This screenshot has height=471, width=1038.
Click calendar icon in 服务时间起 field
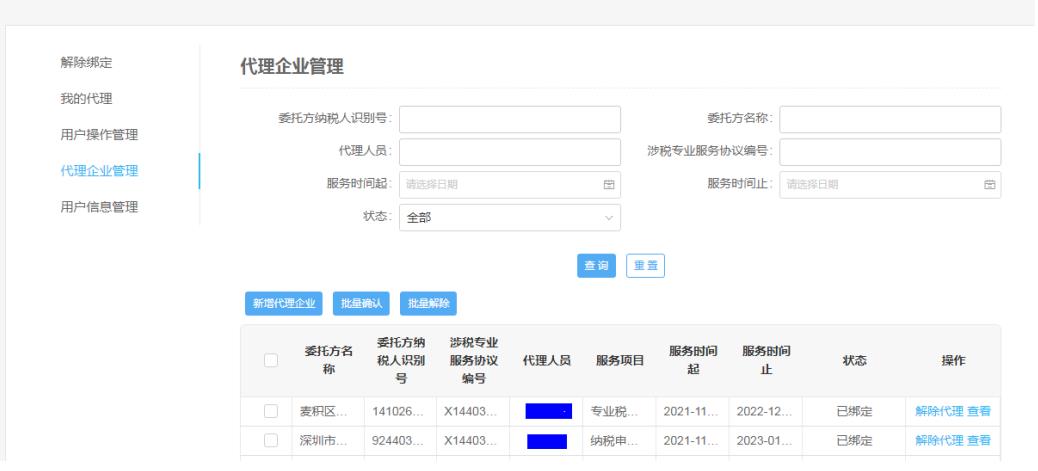point(608,184)
